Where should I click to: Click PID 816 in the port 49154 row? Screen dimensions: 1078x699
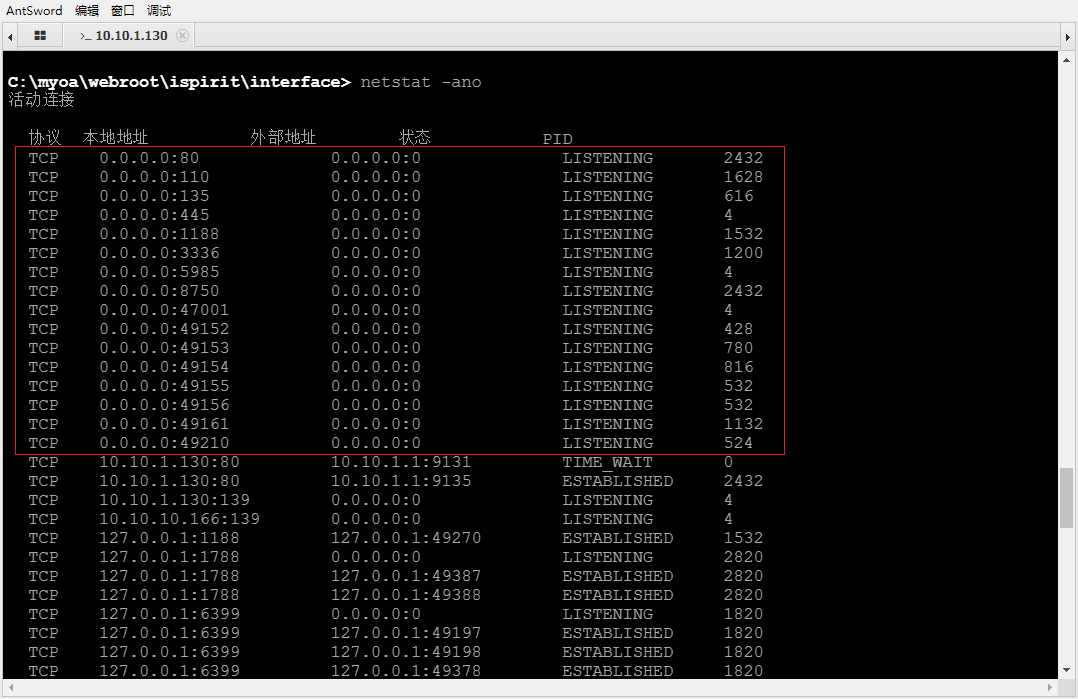738,367
